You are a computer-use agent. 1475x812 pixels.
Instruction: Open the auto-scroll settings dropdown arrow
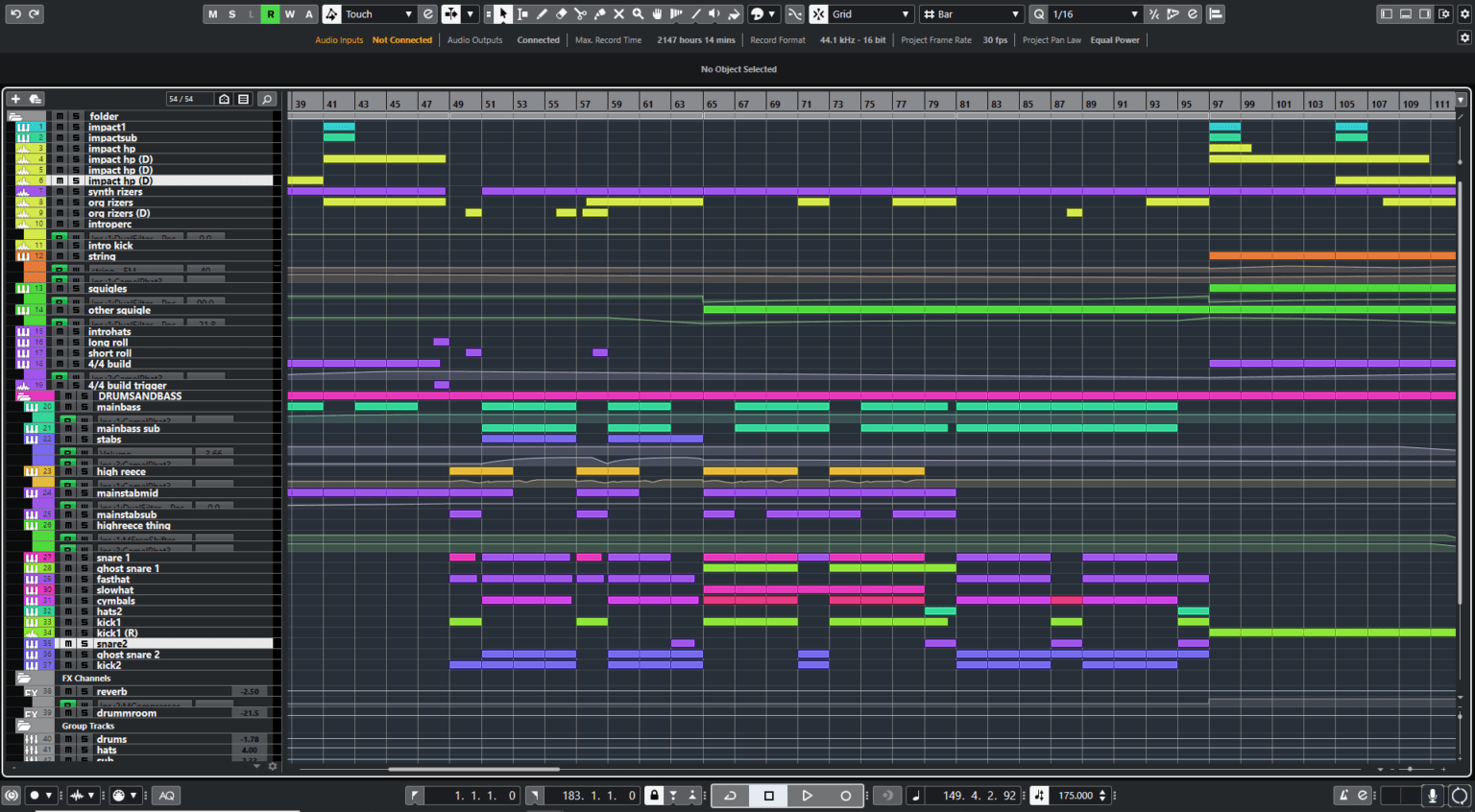[471, 14]
